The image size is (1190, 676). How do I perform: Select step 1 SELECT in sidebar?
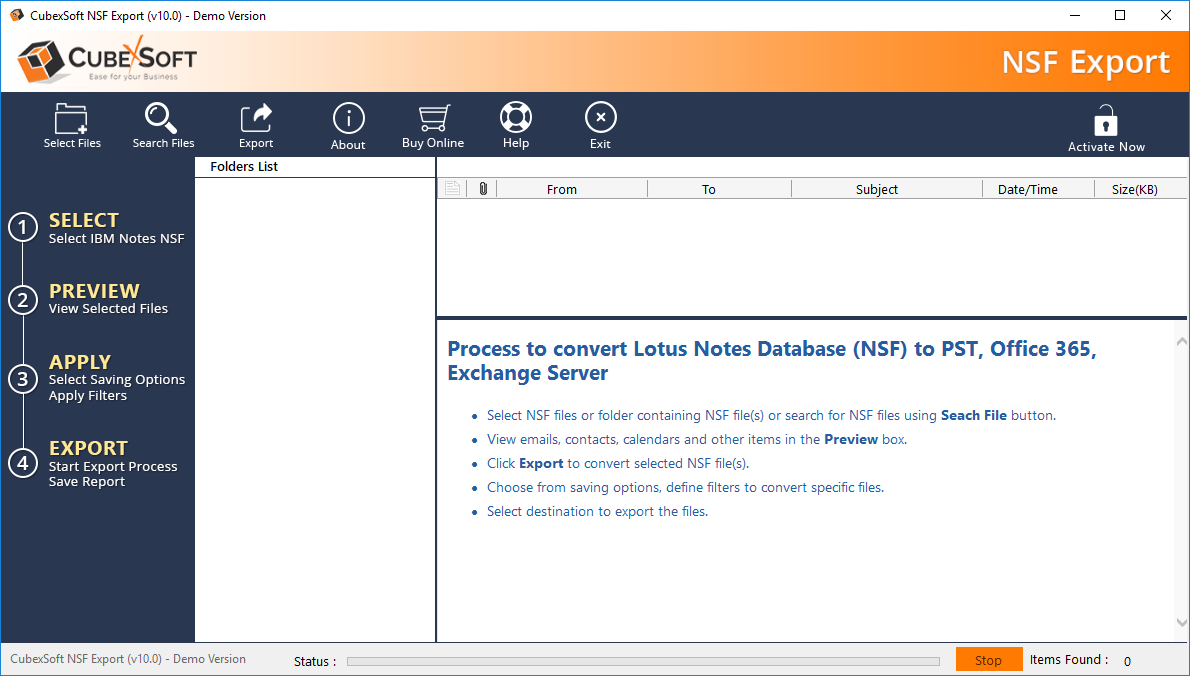[84, 228]
